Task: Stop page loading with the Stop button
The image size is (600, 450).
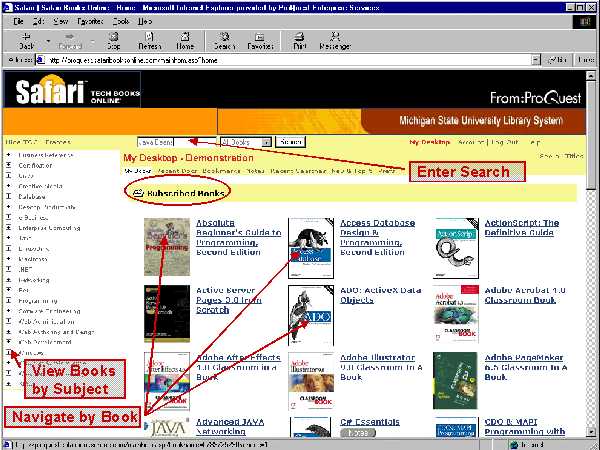Action: (x=113, y=41)
